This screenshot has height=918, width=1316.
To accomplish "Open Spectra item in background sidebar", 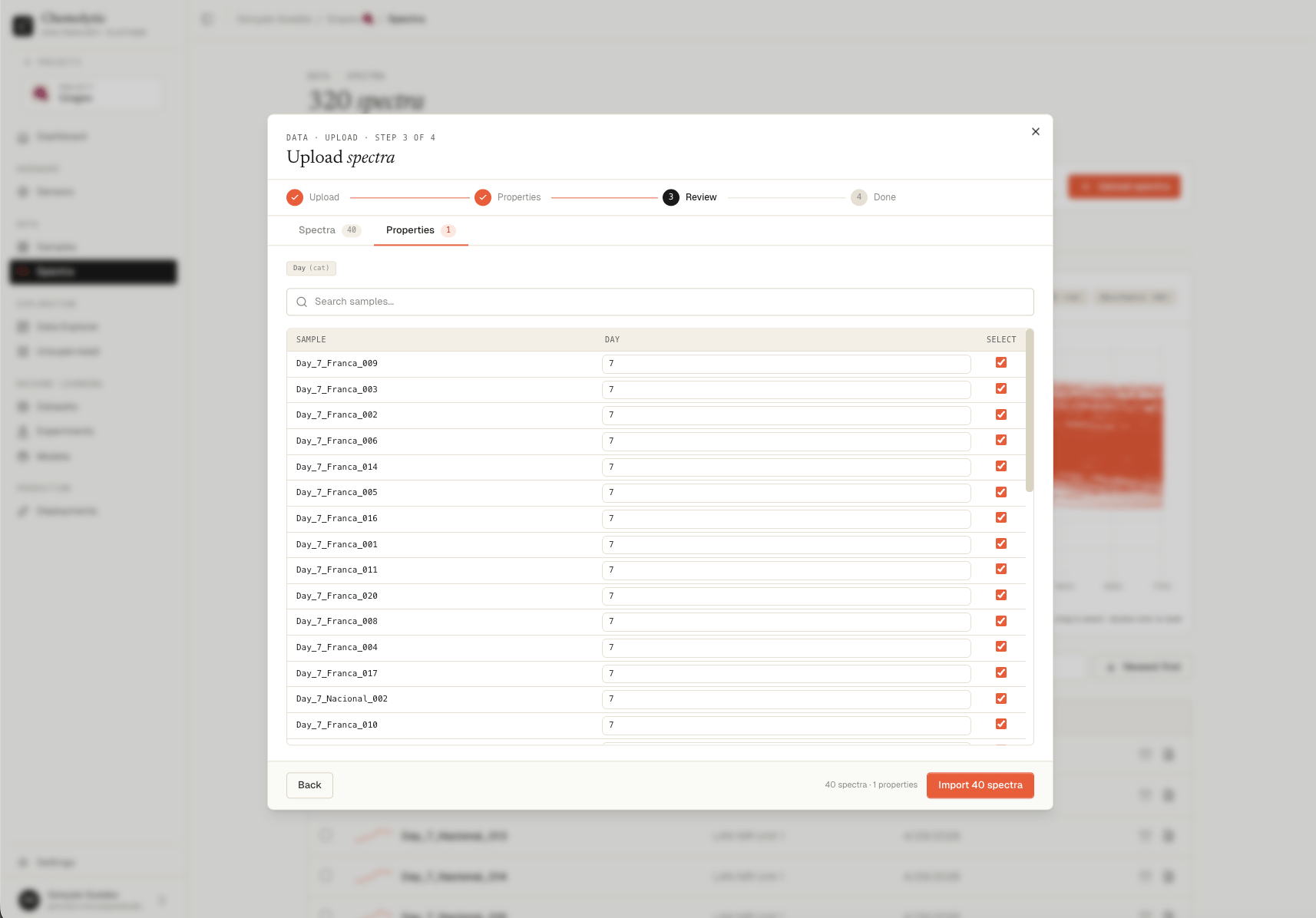I will pos(93,272).
